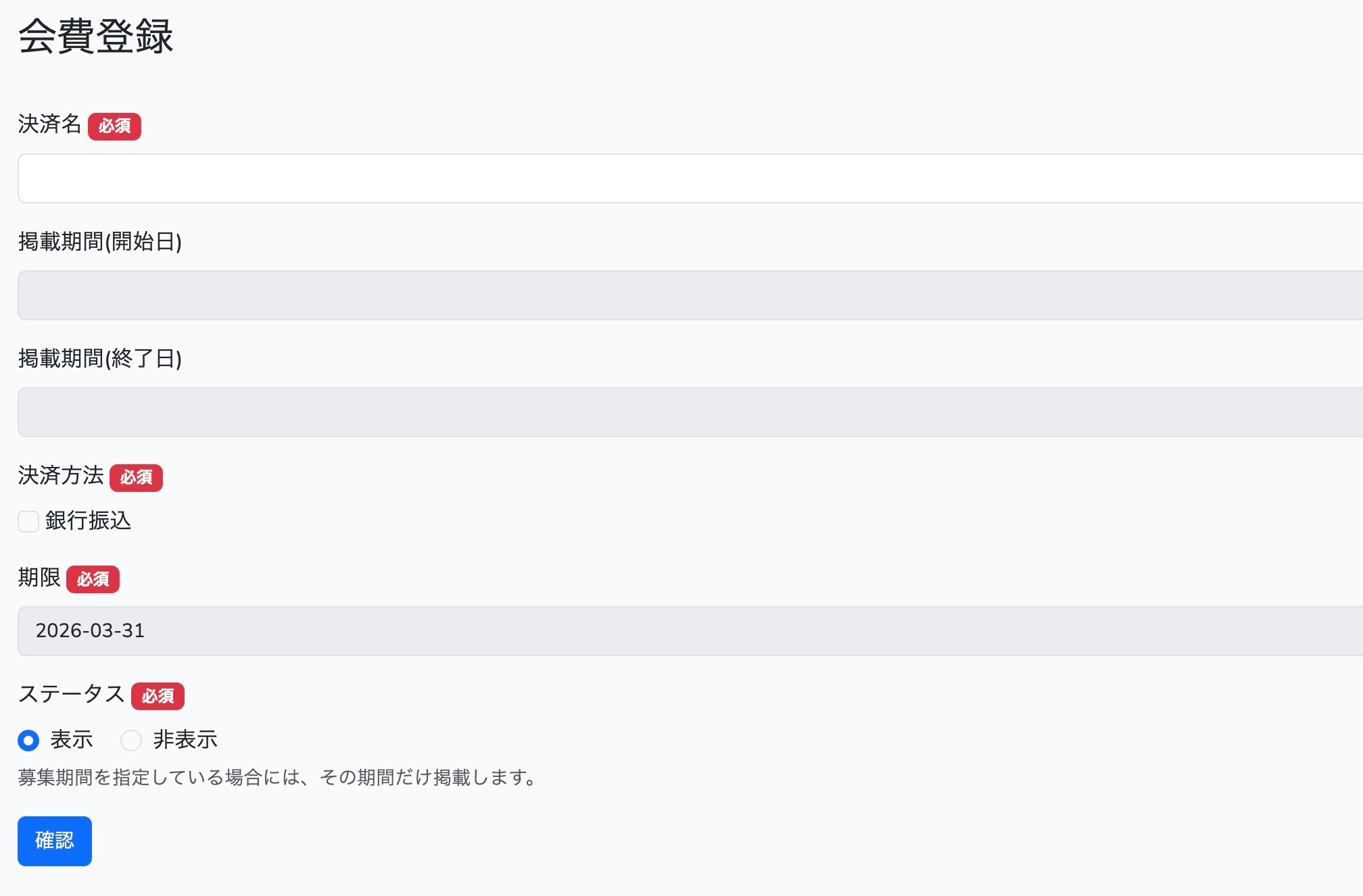The image size is (1363, 896).
Task: Click the 掲載期間(開始日) label
Action: pyautogui.click(x=100, y=242)
